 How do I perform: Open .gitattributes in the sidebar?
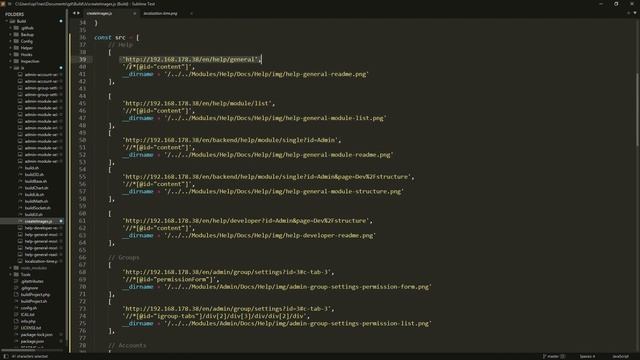pos(32,281)
